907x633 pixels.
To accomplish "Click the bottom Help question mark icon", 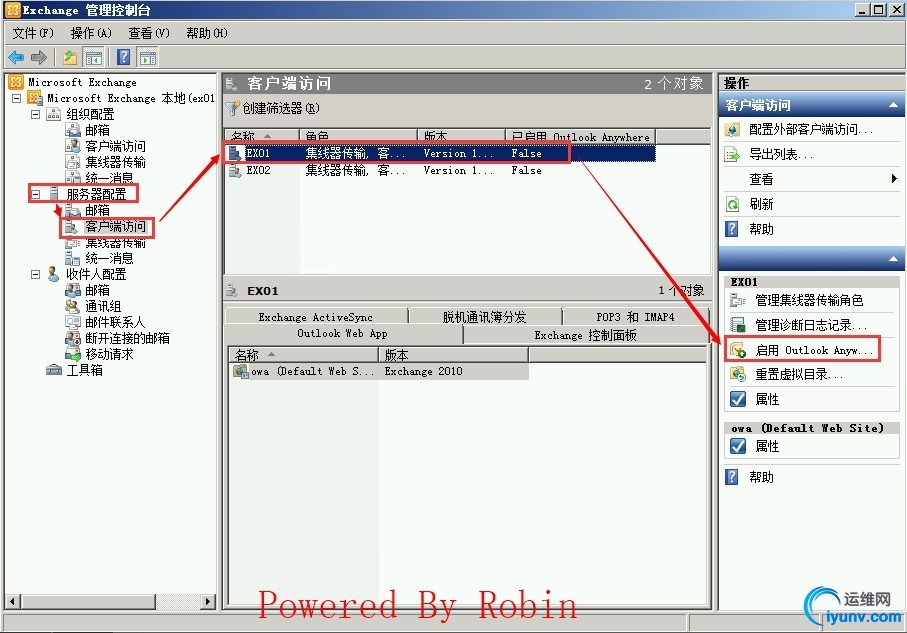I will pos(732,477).
